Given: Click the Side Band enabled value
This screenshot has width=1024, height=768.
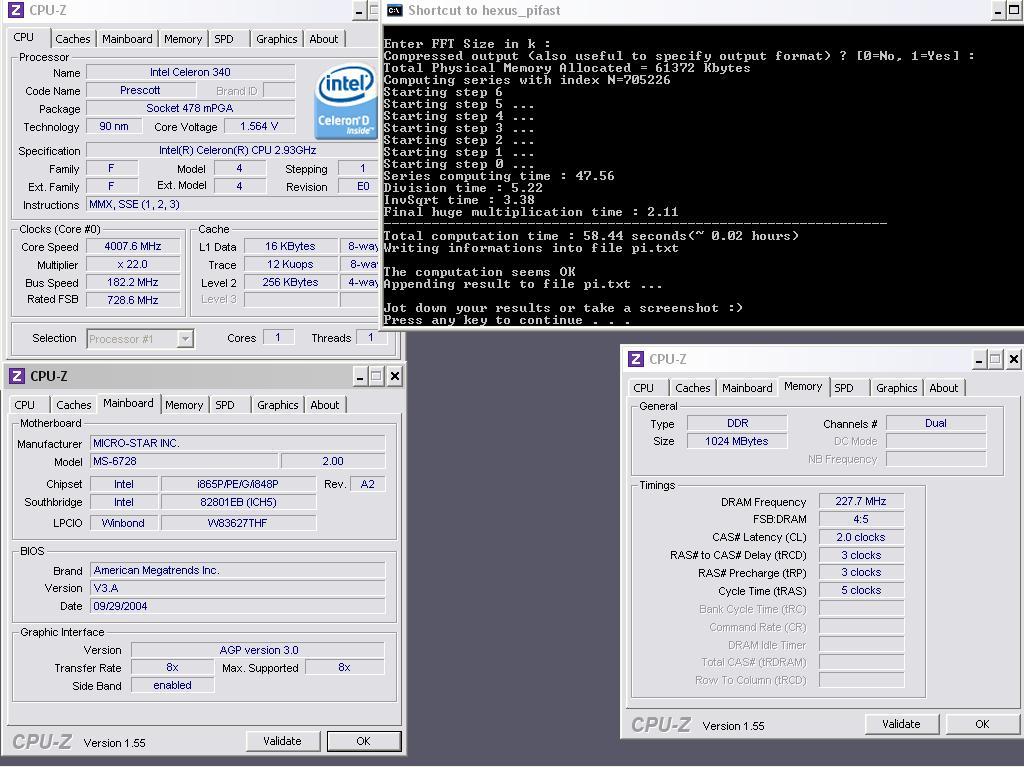Looking at the screenshot, I should tap(172, 685).
